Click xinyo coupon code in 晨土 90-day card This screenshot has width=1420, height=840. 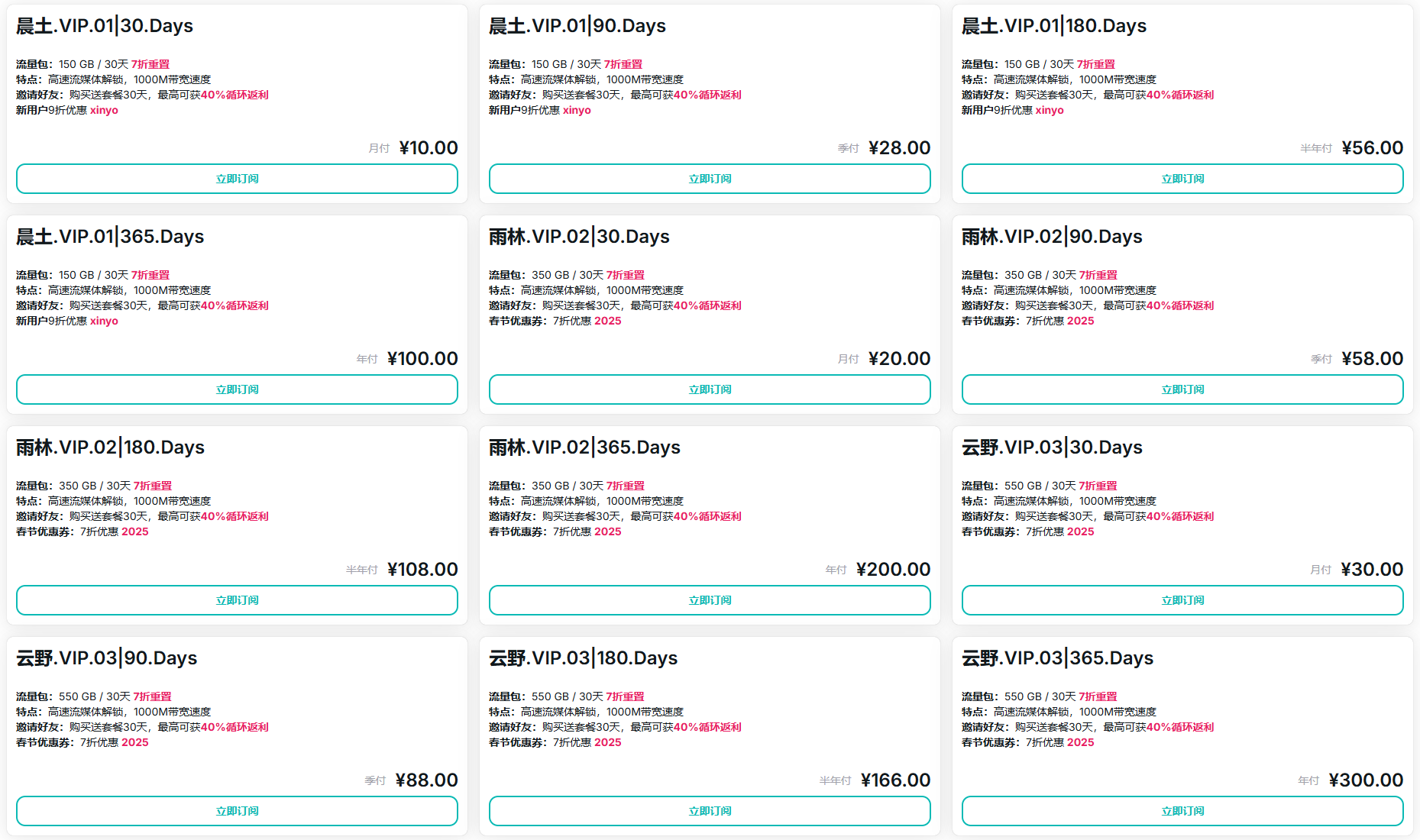pyautogui.click(x=577, y=110)
